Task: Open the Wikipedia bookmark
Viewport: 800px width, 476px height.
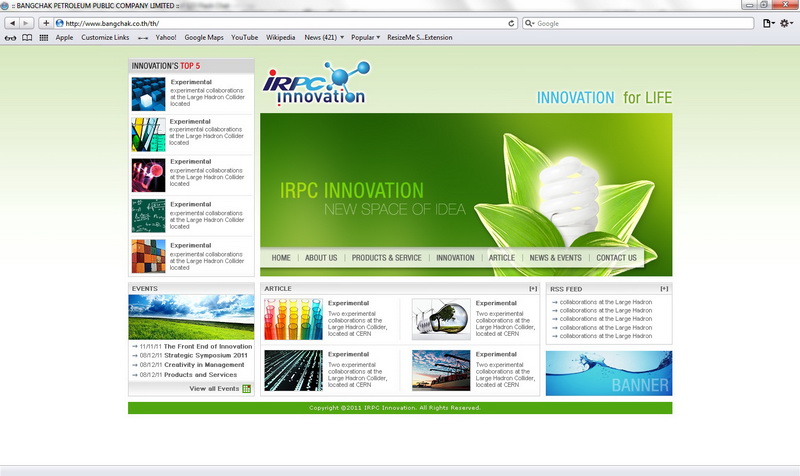Action: (x=281, y=37)
